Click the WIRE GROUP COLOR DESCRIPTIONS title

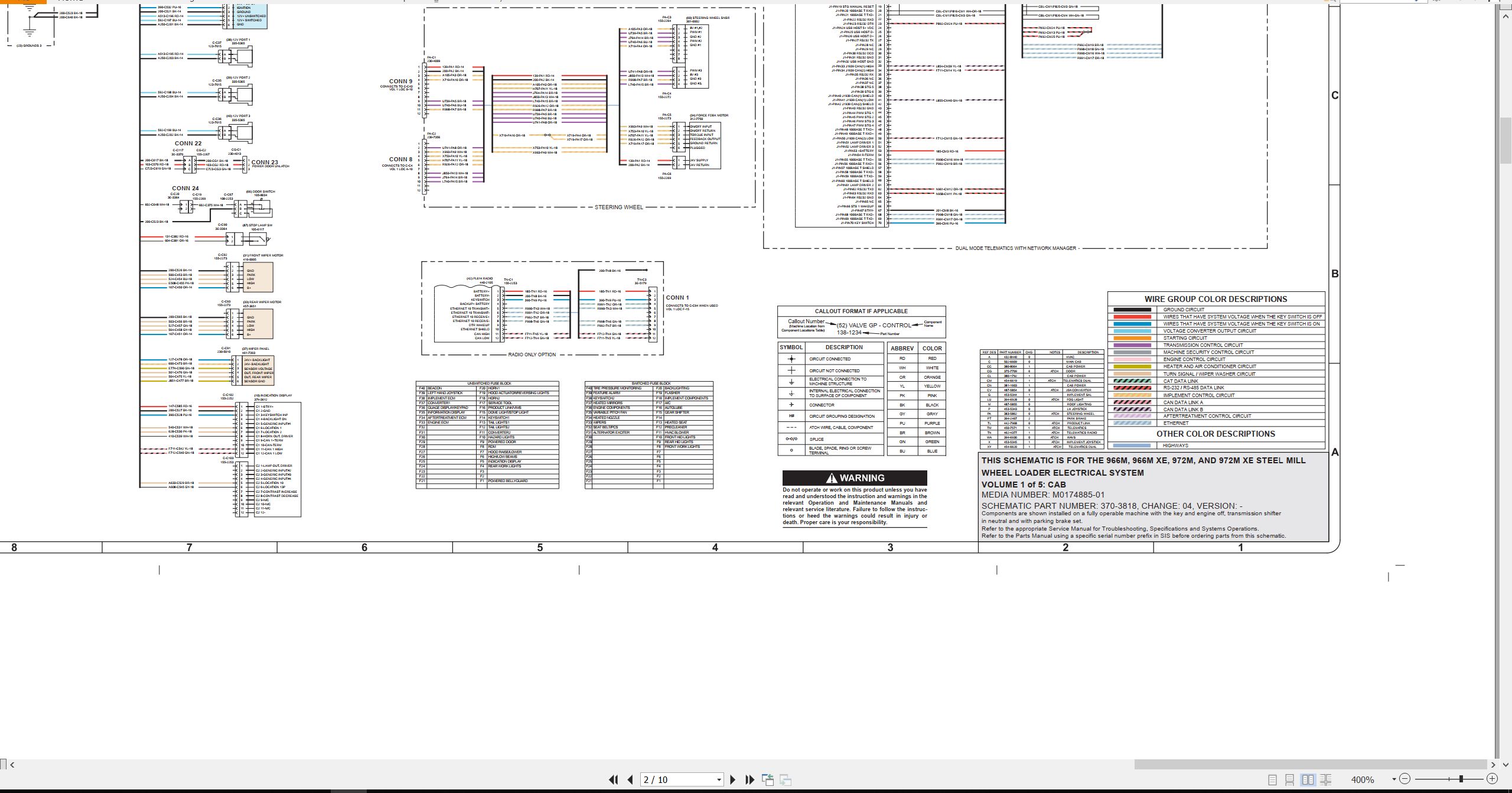click(1216, 299)
